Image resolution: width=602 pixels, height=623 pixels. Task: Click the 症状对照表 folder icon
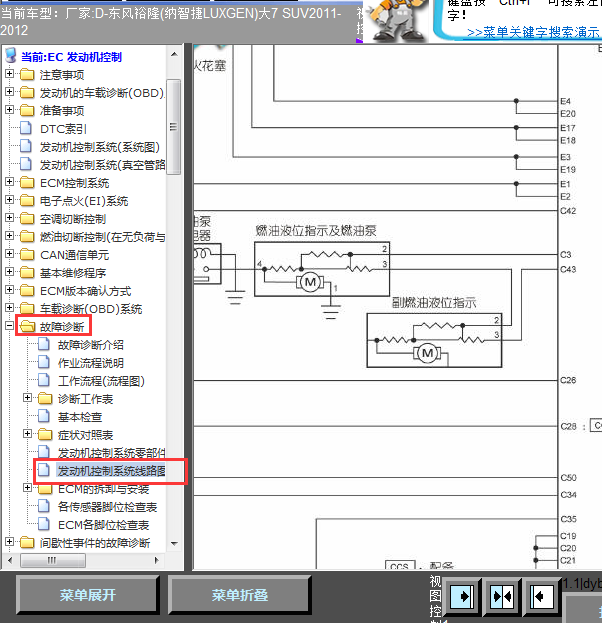(45, 434)
